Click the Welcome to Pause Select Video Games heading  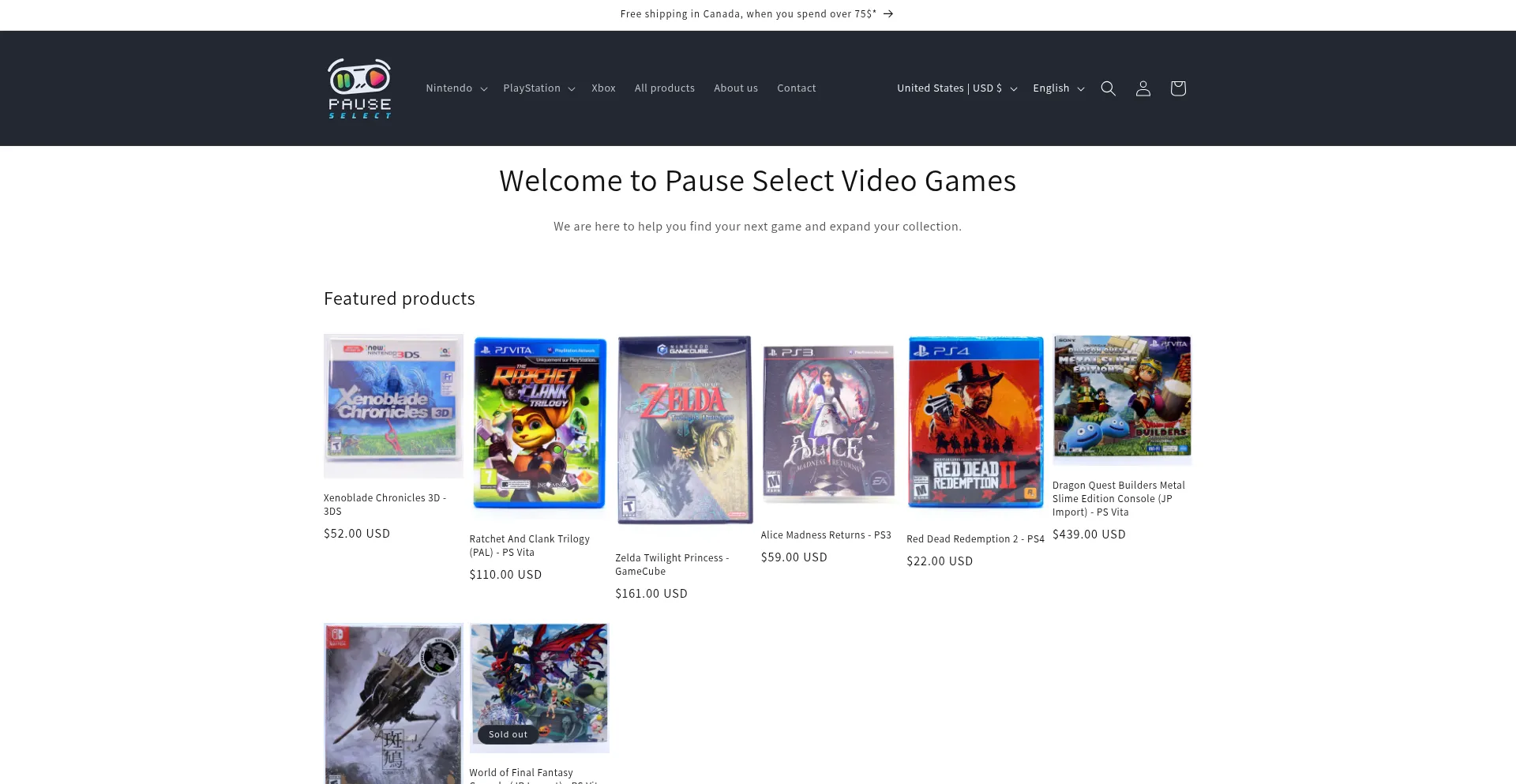point(758,181)
